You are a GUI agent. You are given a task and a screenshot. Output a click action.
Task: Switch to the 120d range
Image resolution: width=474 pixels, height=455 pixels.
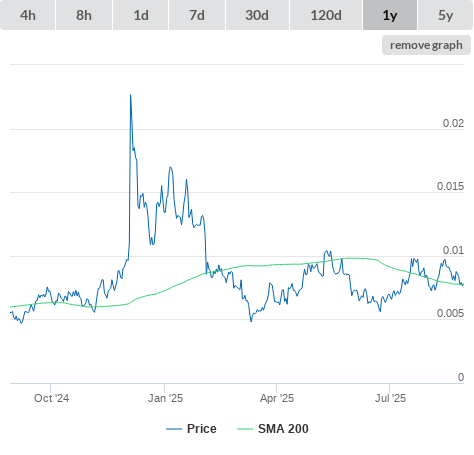tap(326, 15)
